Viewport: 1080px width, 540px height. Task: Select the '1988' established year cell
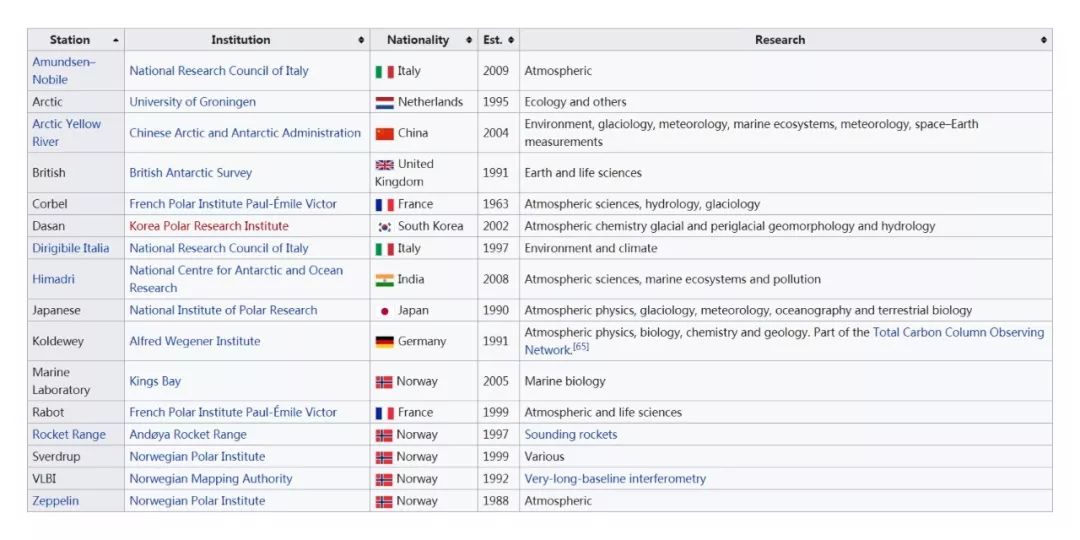click(x=499, y=501)
